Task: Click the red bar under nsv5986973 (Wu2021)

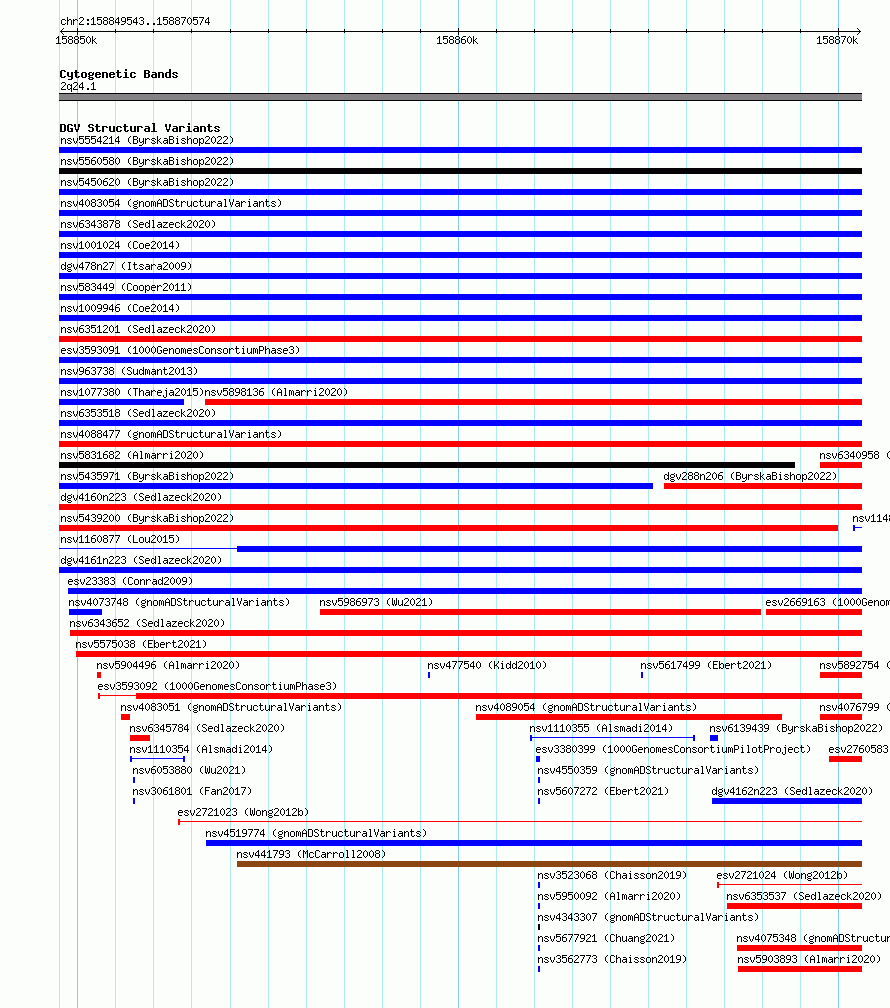Action: tap(540, 612)
